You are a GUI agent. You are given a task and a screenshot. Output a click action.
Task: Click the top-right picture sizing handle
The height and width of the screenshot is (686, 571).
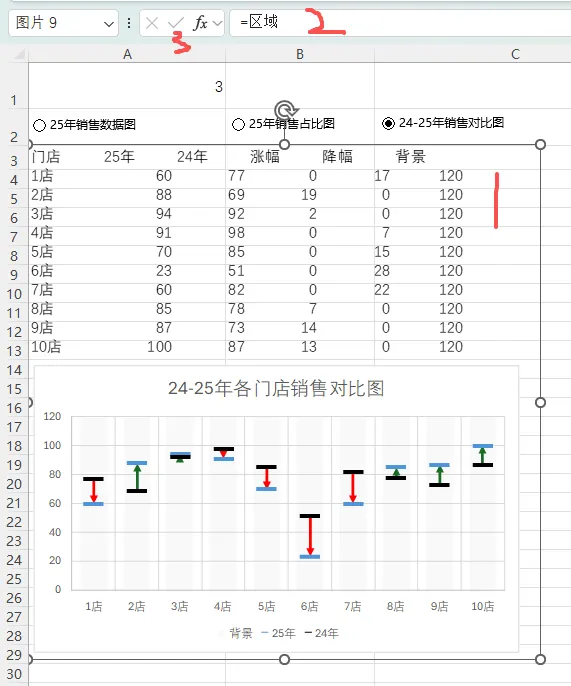[x=540, y=145]
